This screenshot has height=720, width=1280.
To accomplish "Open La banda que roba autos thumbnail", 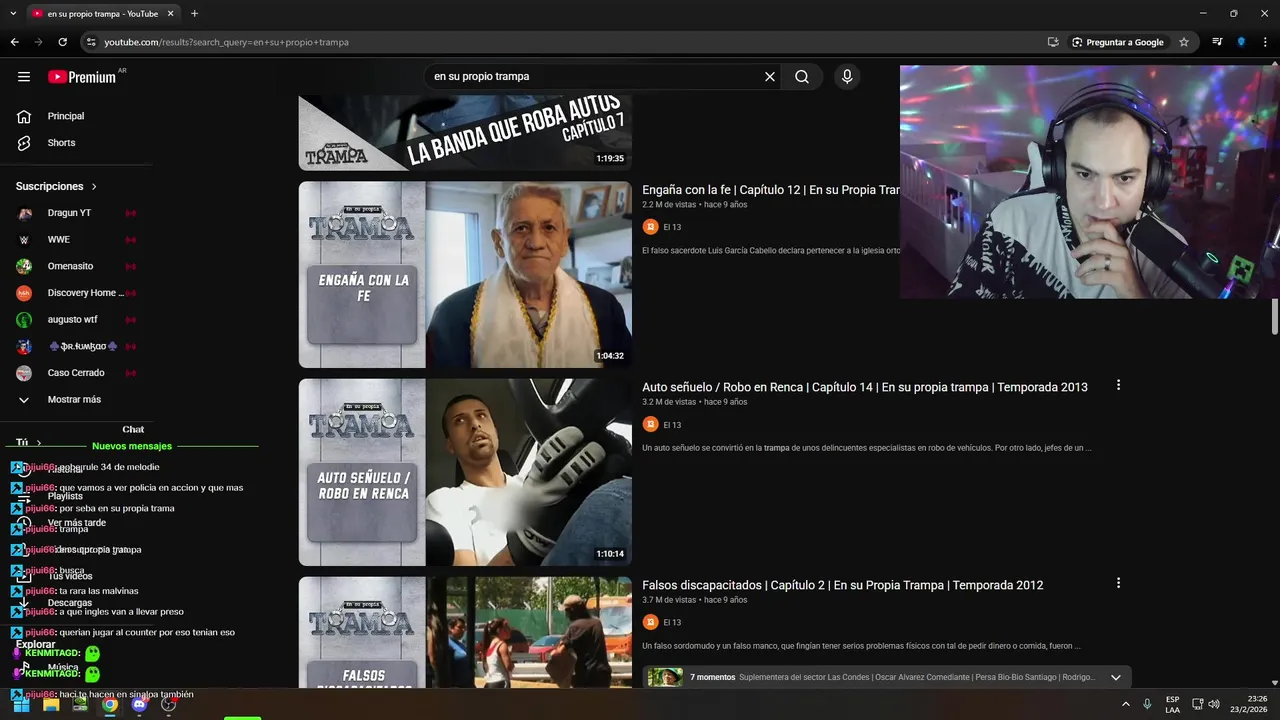I will pos(465,133).
